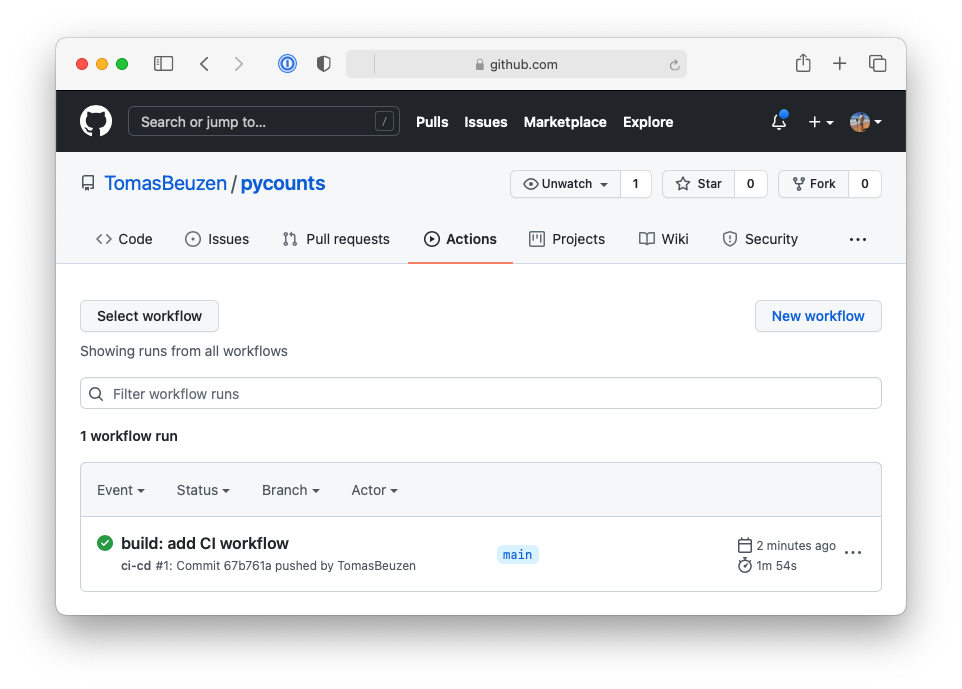
Task: Open Explore in the top navigation
Action: coord(648,122)
